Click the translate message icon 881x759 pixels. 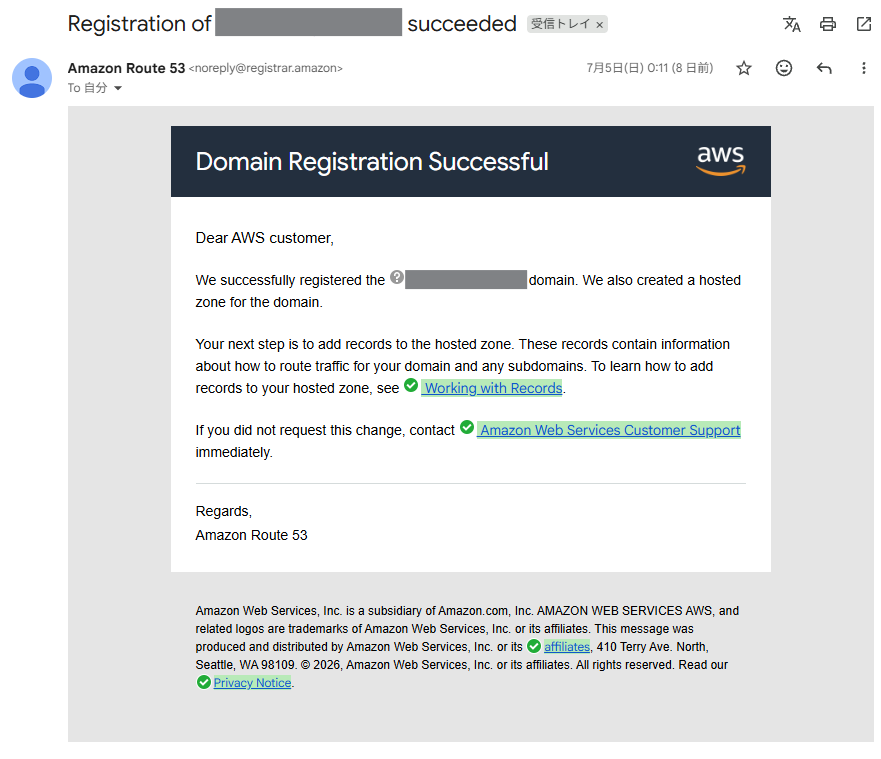792,24
